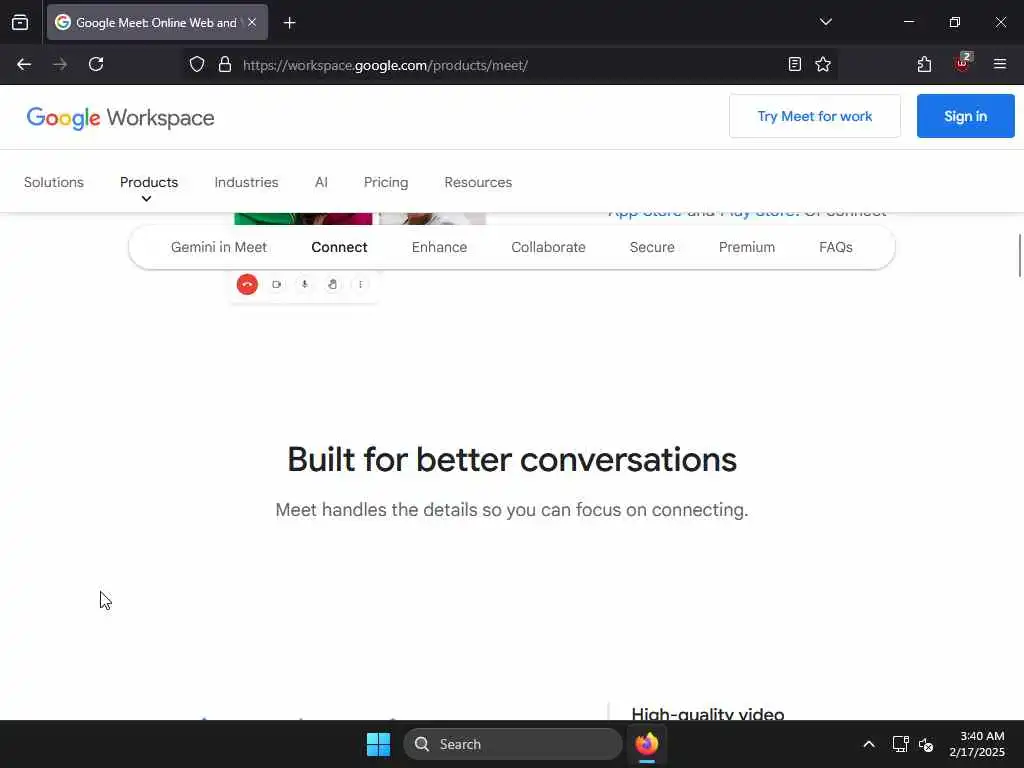Open the AI menu item

321,182
